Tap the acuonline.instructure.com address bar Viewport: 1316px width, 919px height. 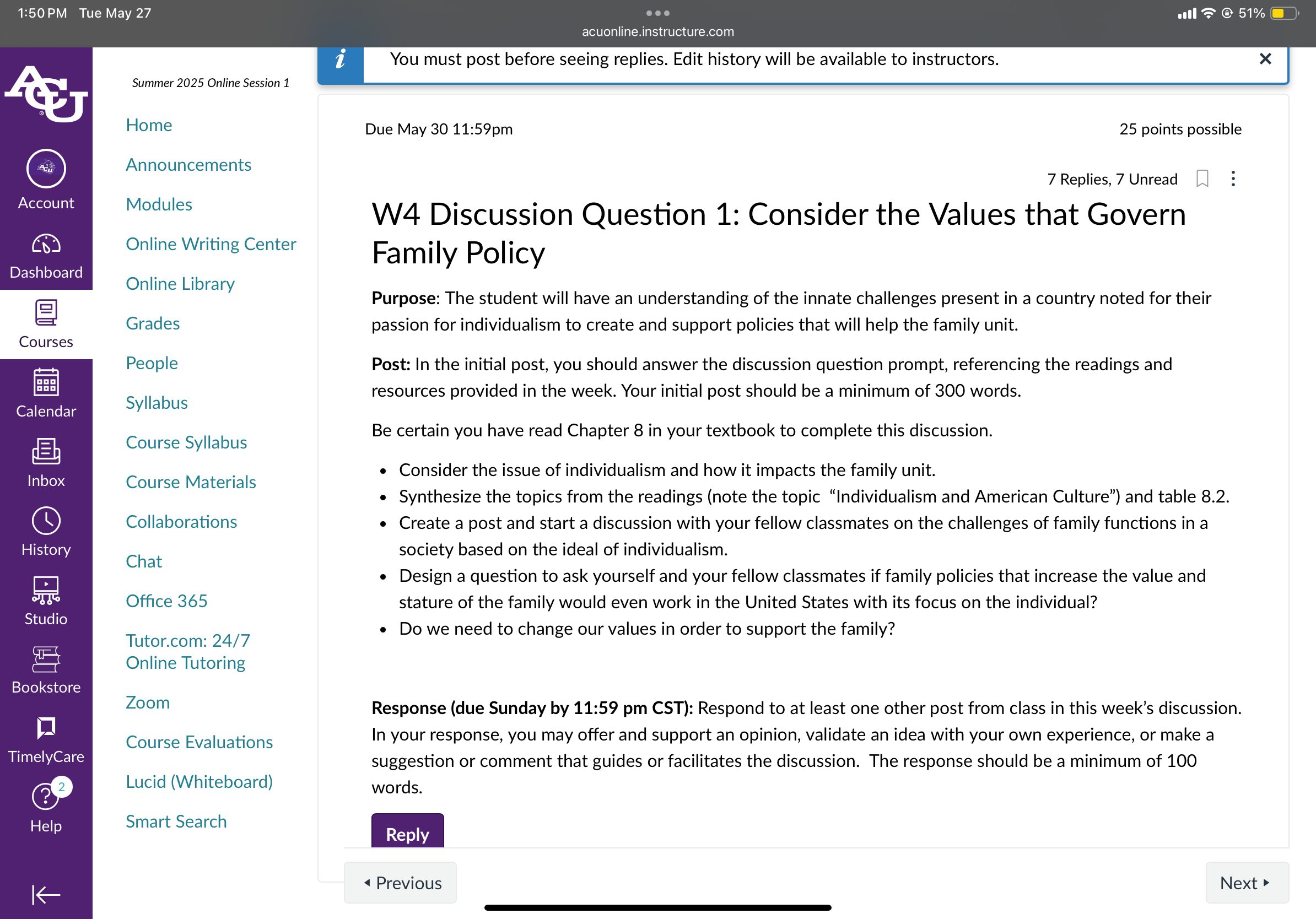pos(658,31)
